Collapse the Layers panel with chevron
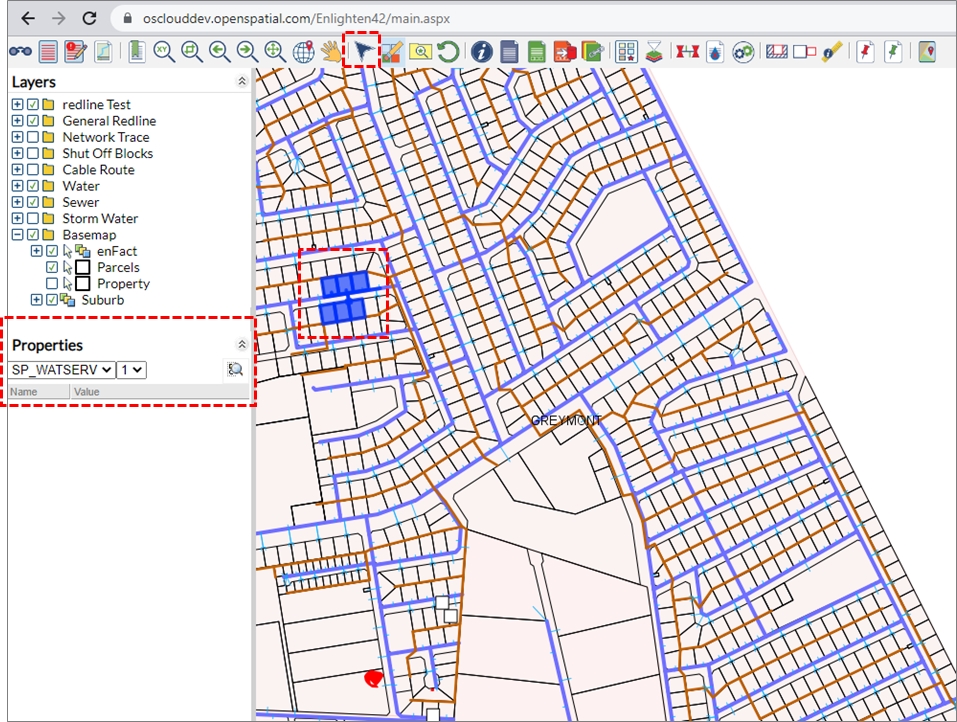The image size is (957, 722). [x=241, y=82]
